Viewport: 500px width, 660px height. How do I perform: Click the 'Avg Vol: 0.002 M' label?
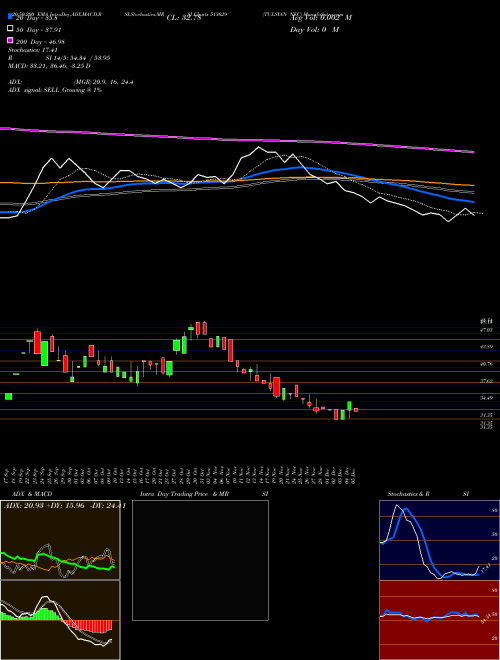coord(321,18)
